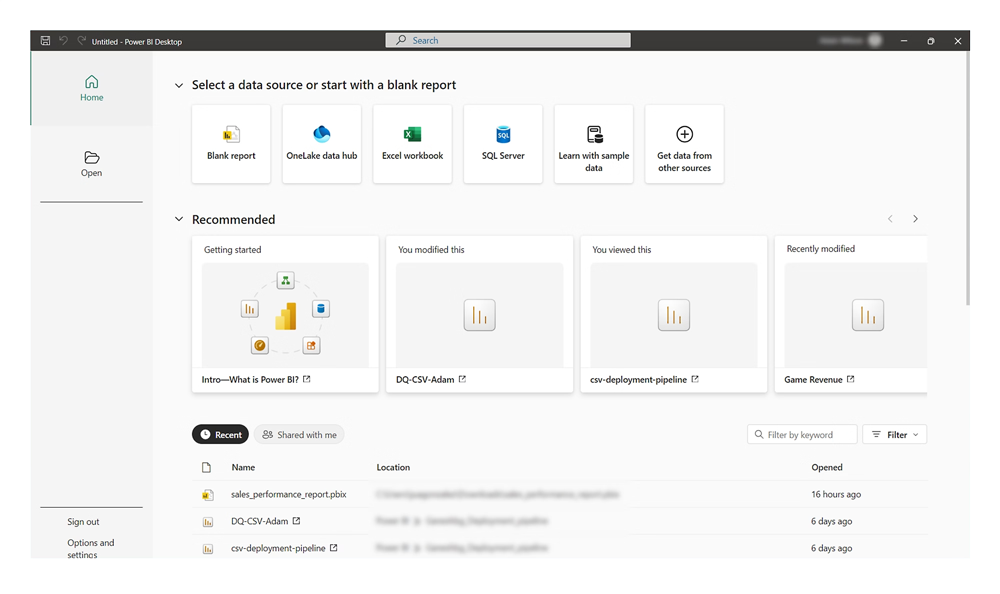Viewport: 1000px width, 594px height.
Task: Choose the SQL Server data source
Action: click(503, 144)
